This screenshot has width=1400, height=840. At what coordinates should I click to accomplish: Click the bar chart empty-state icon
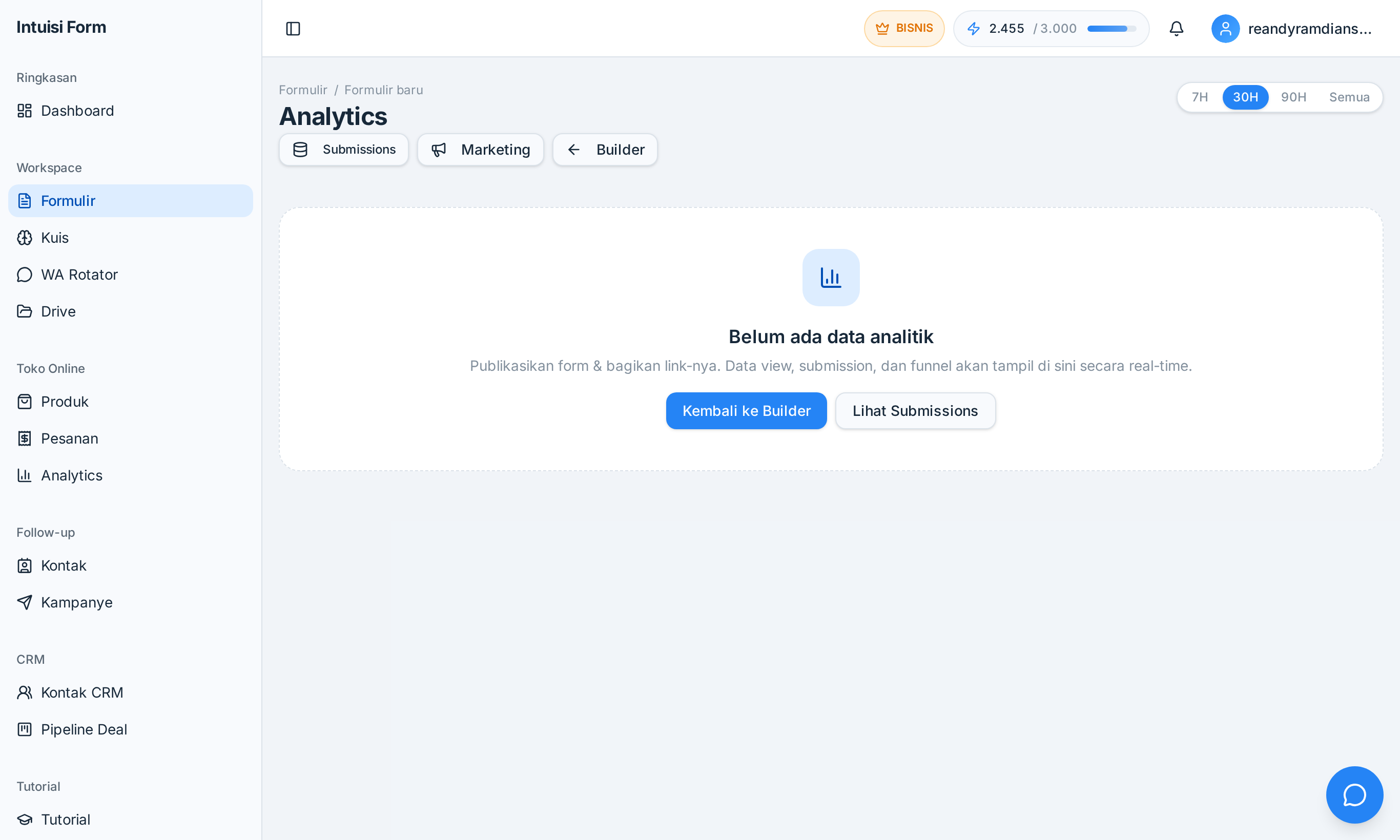pyautogui.click(x=831, y=278)
